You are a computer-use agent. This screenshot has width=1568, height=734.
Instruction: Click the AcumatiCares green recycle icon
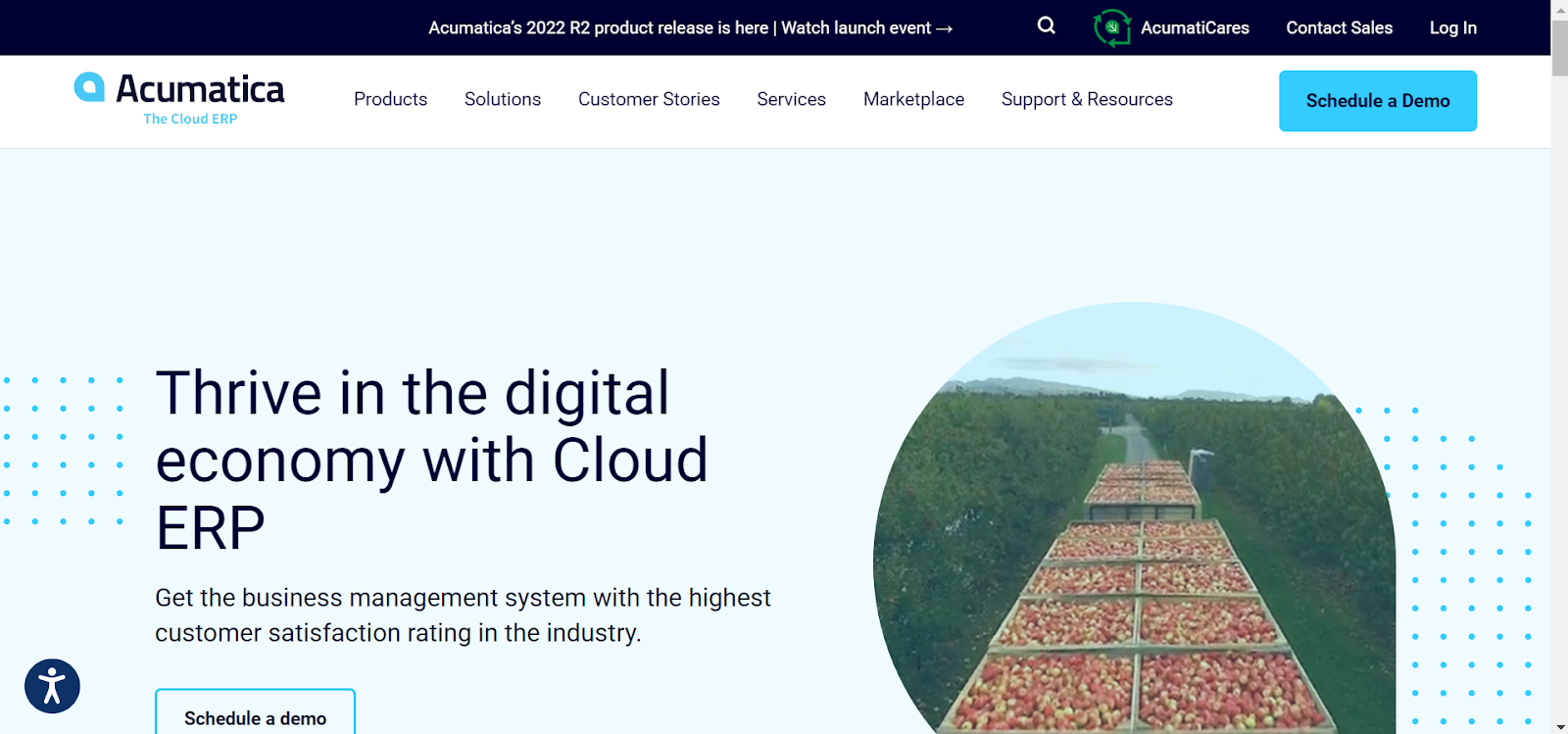1112,27
